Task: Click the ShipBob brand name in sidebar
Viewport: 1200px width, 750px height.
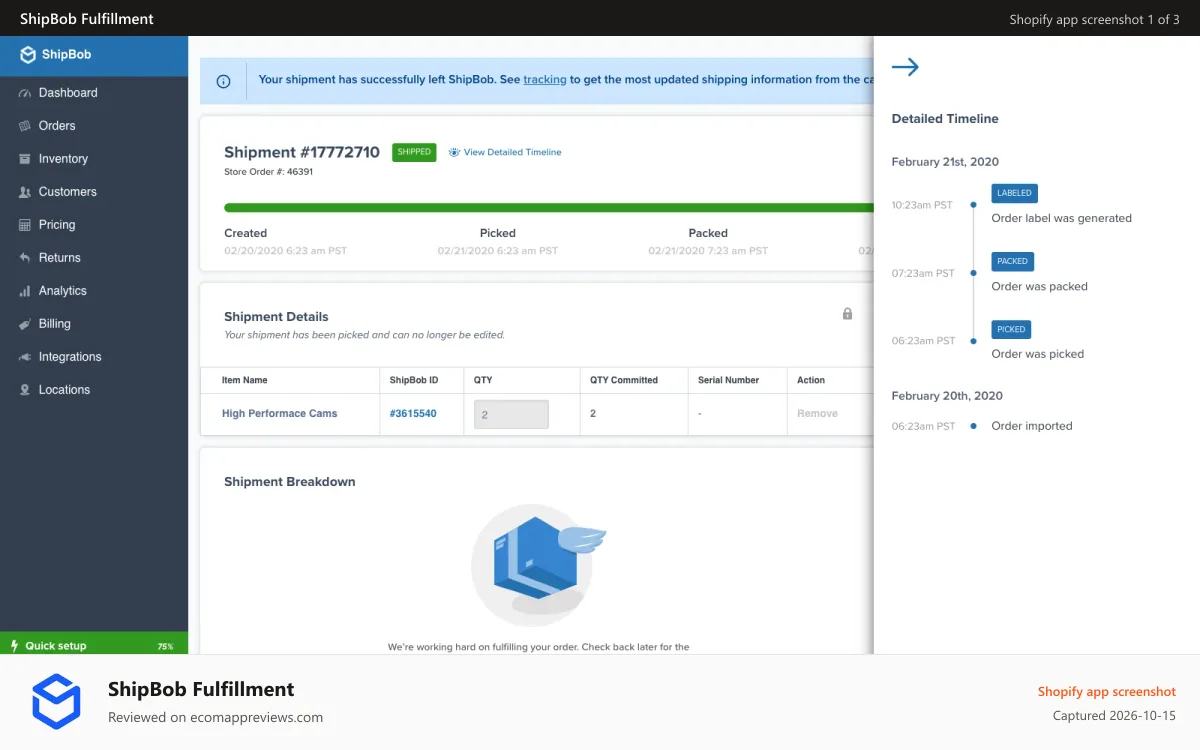Action: (x=67, y=55)
